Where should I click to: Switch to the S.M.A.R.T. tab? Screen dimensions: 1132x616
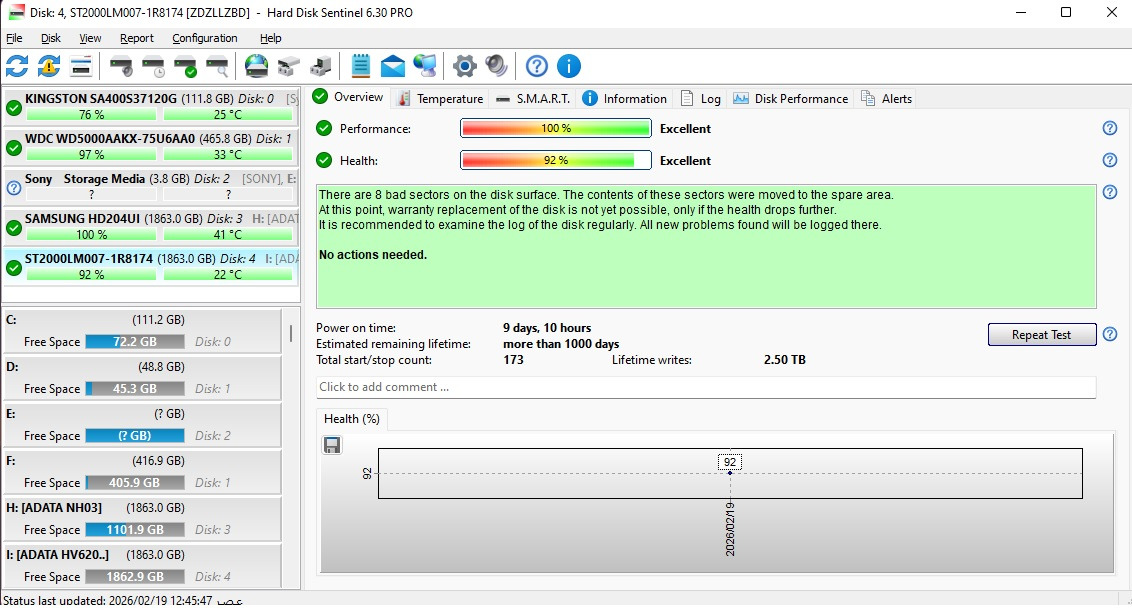(x=533, y=99)
